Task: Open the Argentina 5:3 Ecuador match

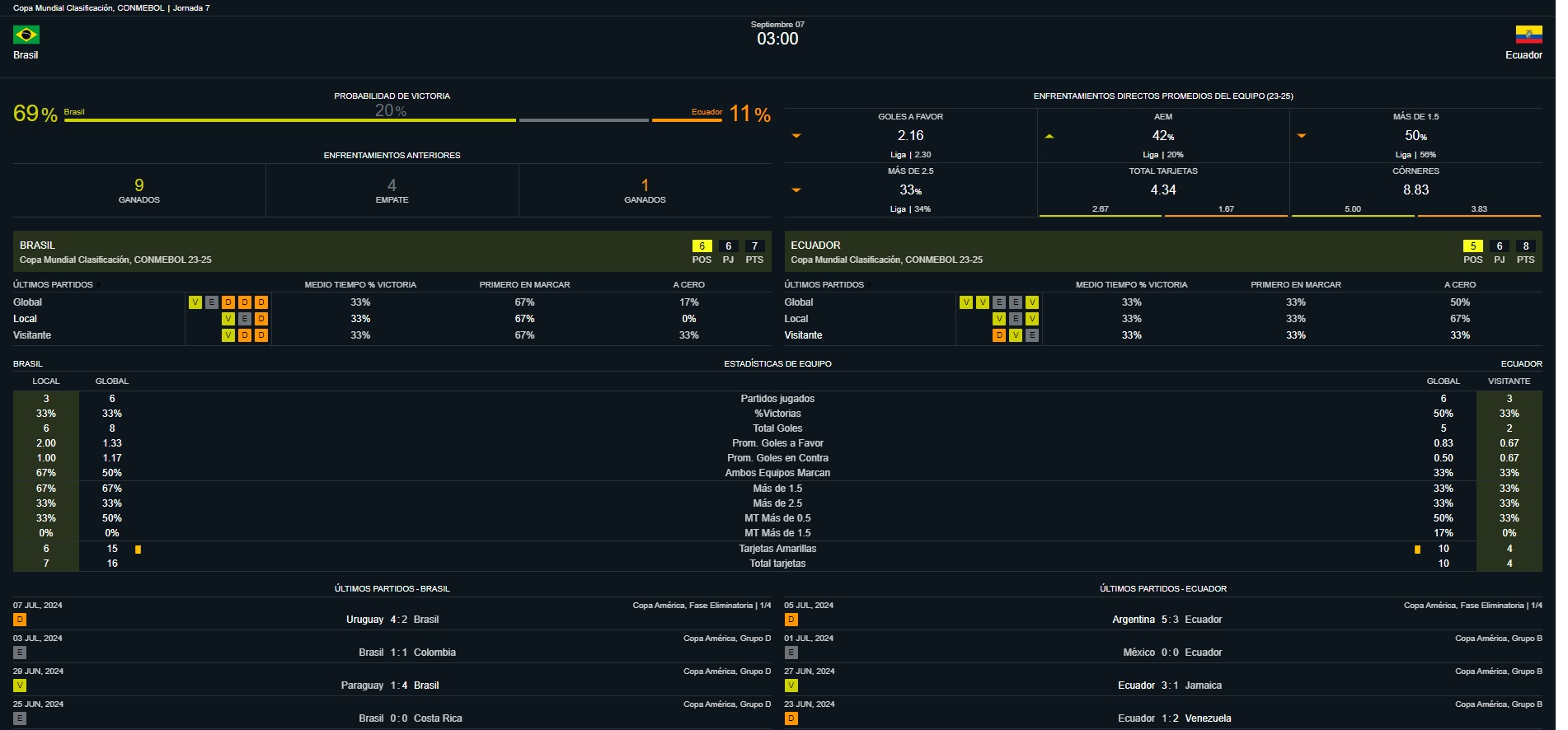Action: click(x=1167, y=620)
